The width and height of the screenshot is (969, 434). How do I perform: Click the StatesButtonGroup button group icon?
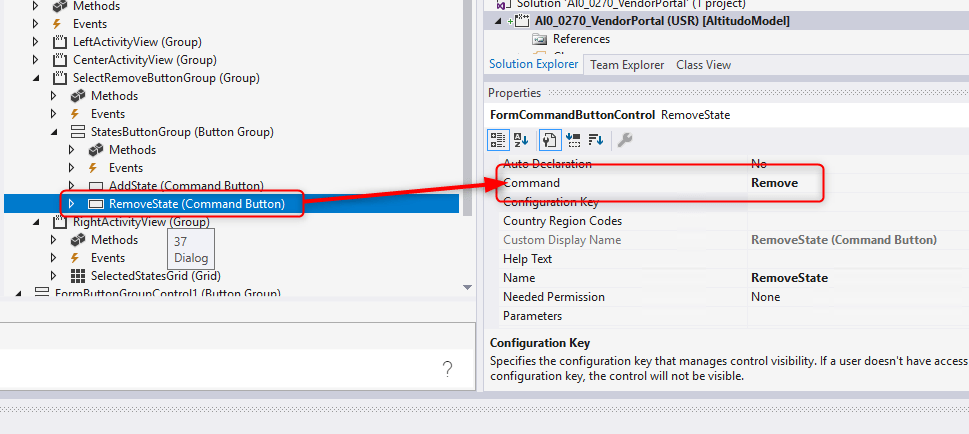[78, 132]
